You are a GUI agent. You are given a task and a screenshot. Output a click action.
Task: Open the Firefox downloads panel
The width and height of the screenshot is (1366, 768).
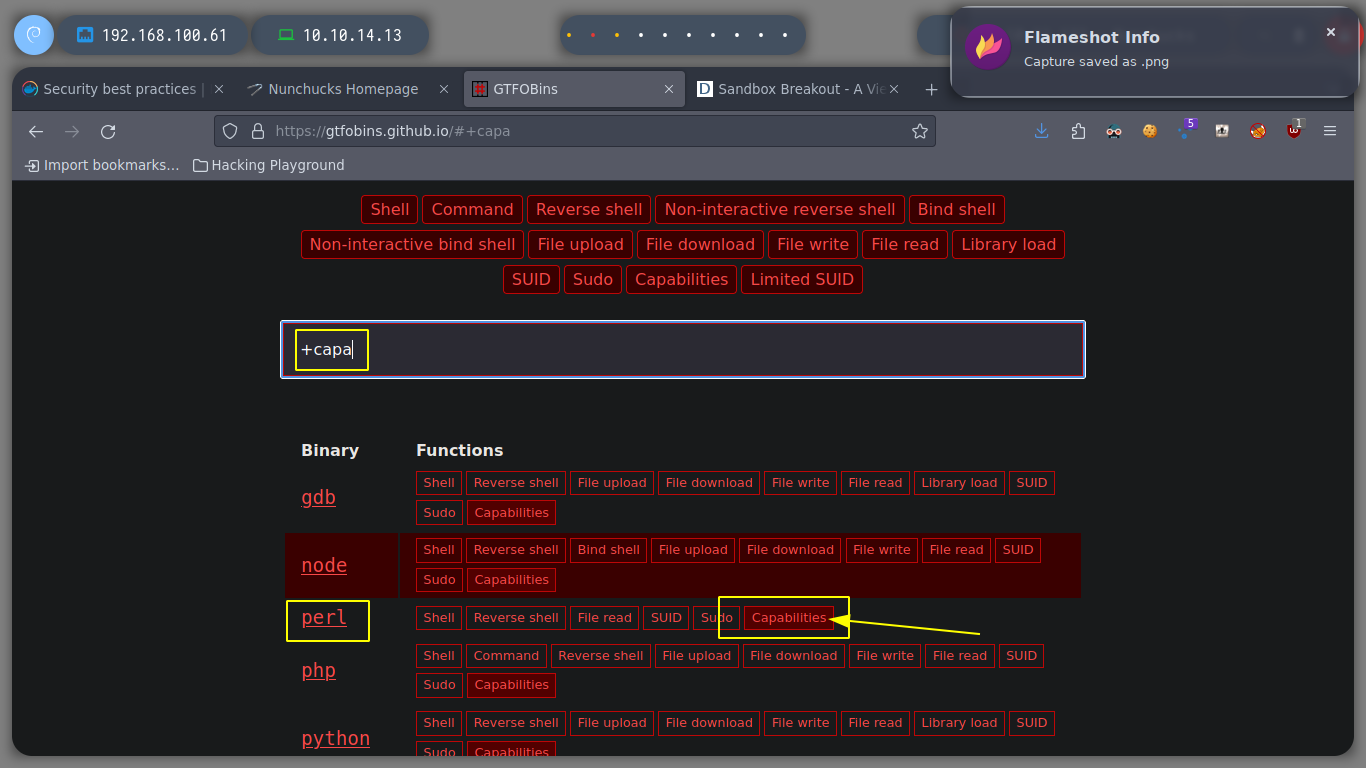1042,131
